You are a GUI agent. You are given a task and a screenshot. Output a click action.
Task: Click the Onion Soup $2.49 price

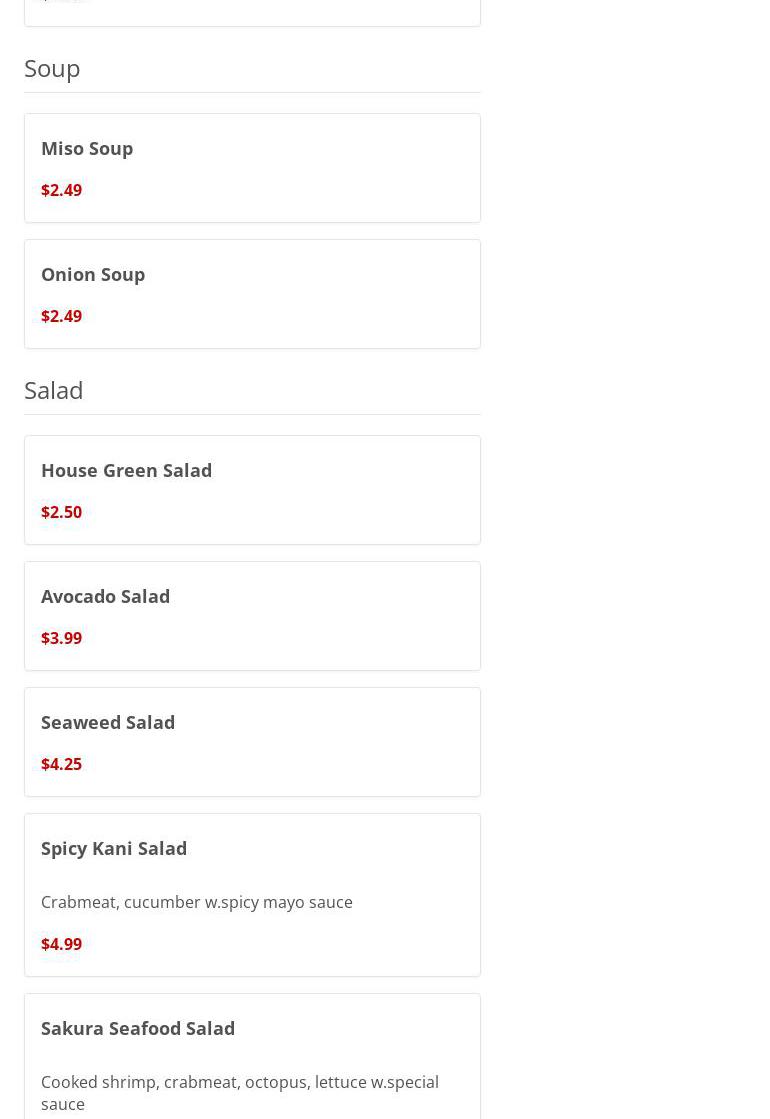tap(61, 316)
